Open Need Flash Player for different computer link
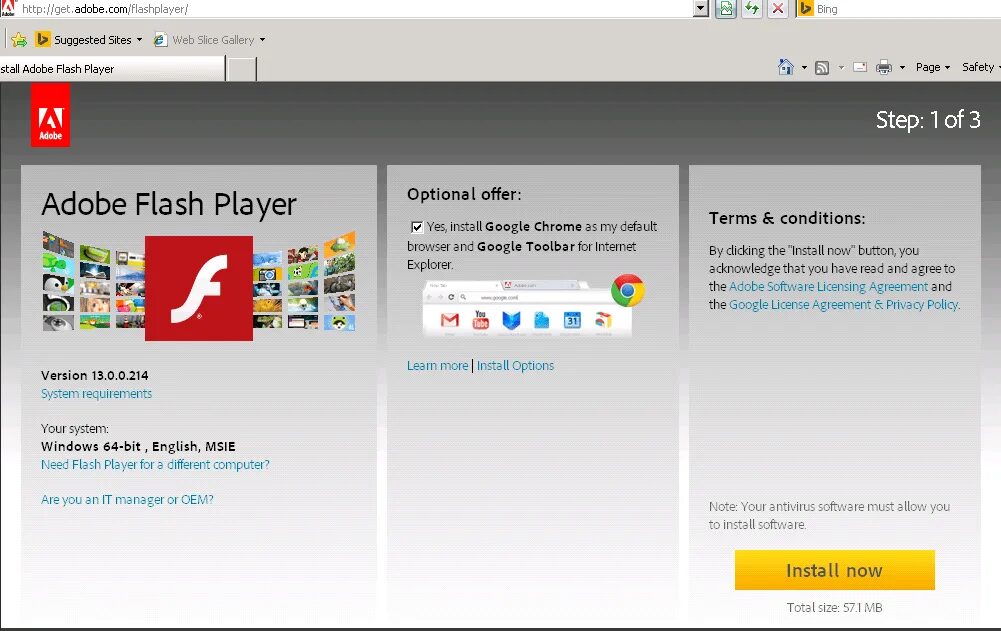1001x631 pixels. (x=155, y=464)
